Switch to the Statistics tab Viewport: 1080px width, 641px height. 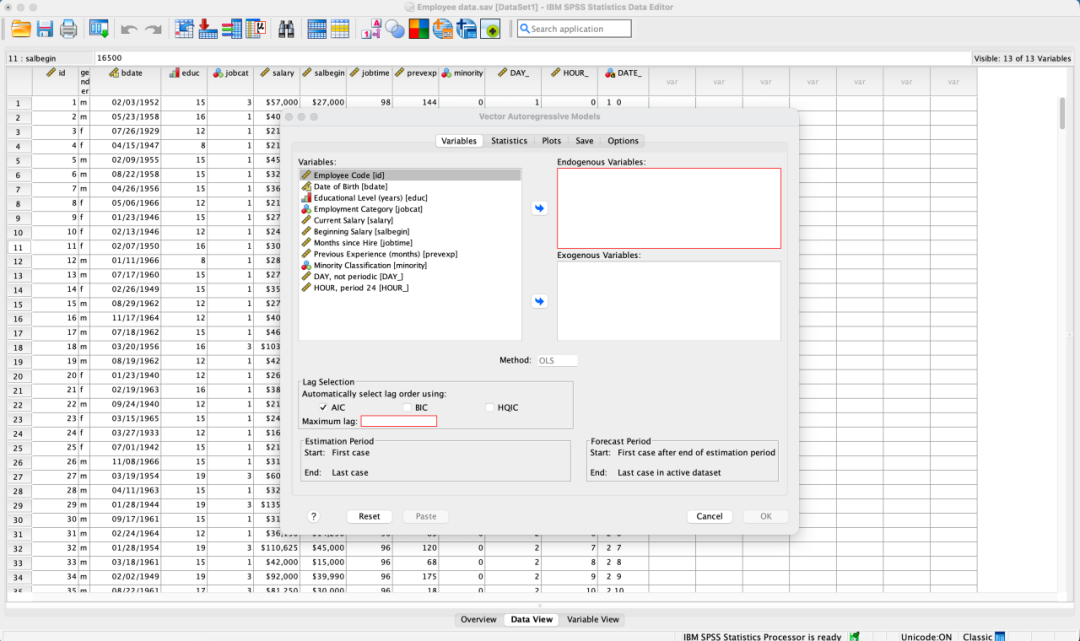pyautogui.click(x=509, y=140)
